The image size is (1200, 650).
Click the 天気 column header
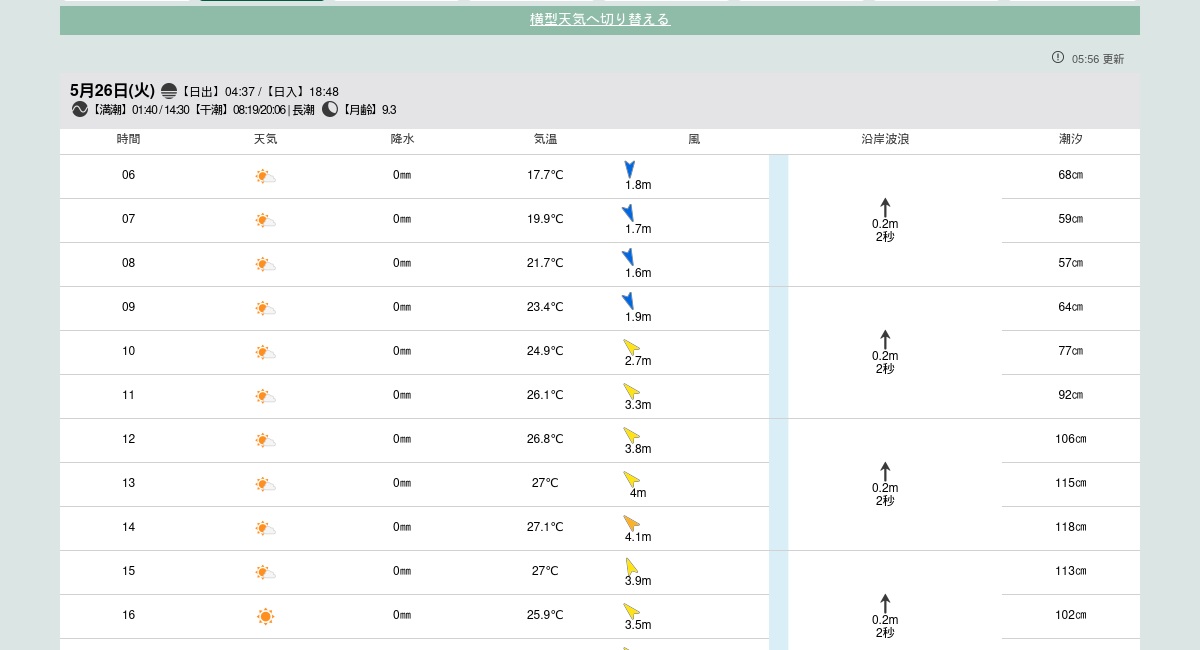(x=265, y=139)
